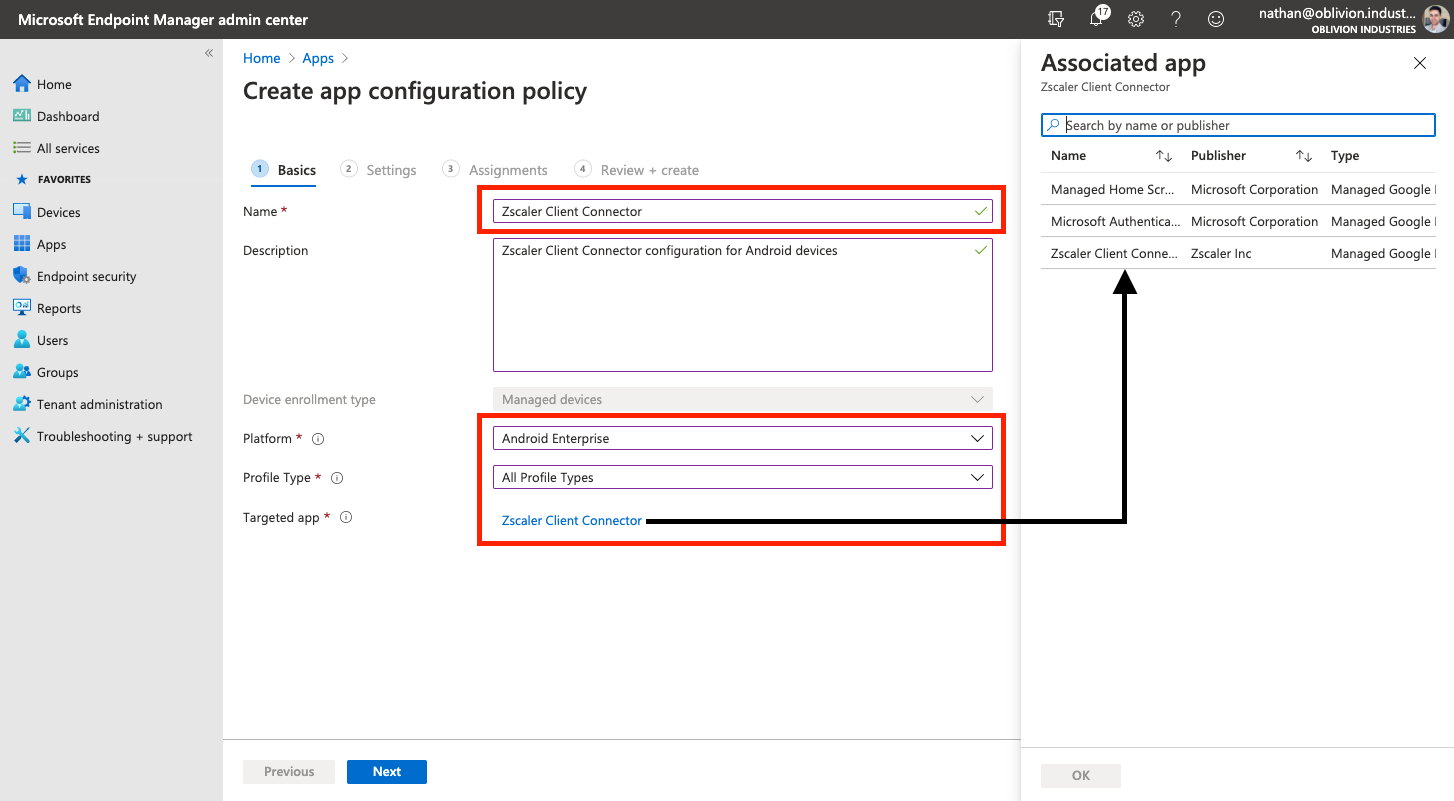The width and height of the screenshot is (1454, 801).
Task: Open Endpoint security from the sidebar
Action: 86,277
